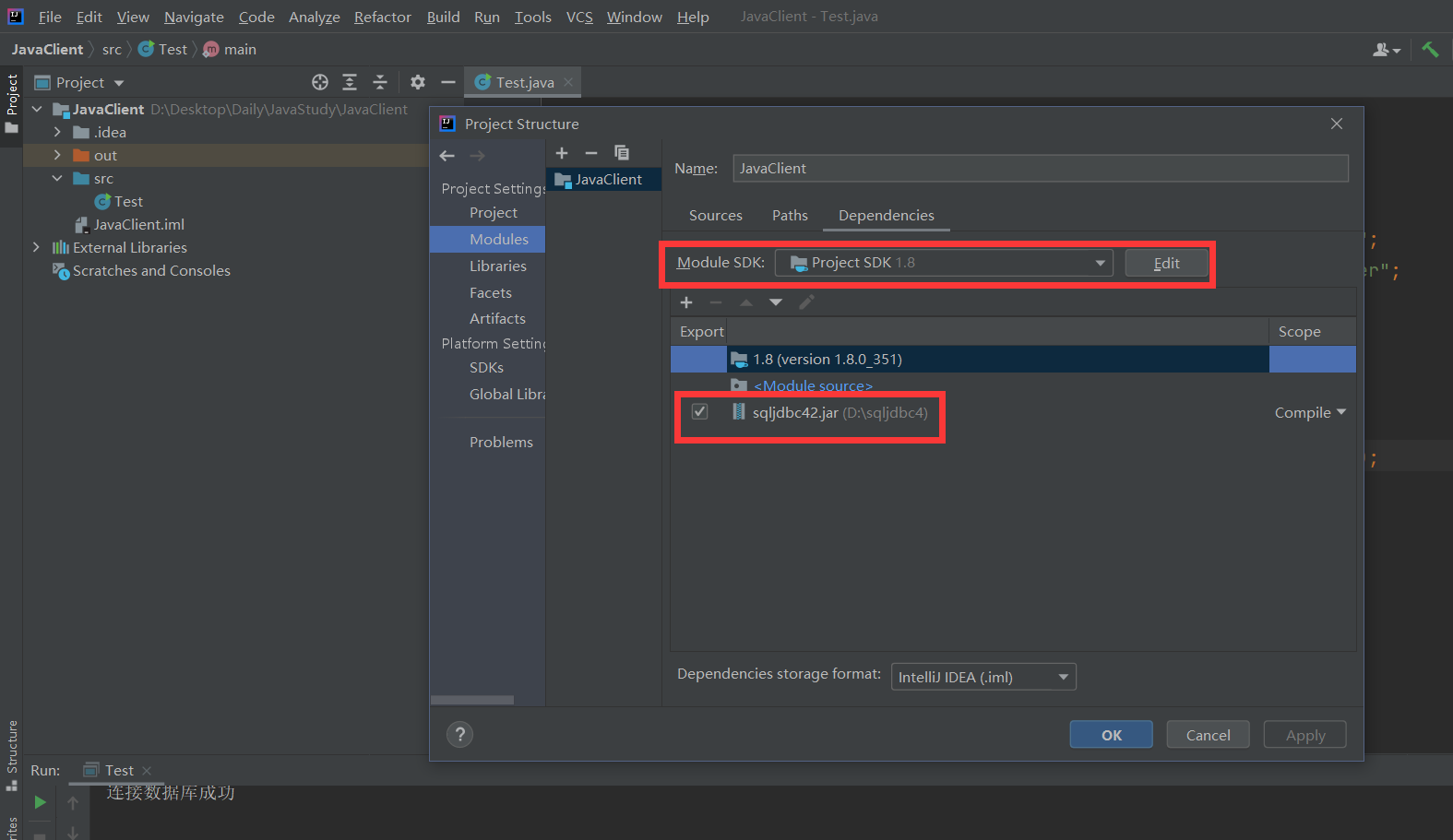This screenshot has width=1453, height=840.
Task: Move dependency up with arrow icon
Action: click(746, 302)
